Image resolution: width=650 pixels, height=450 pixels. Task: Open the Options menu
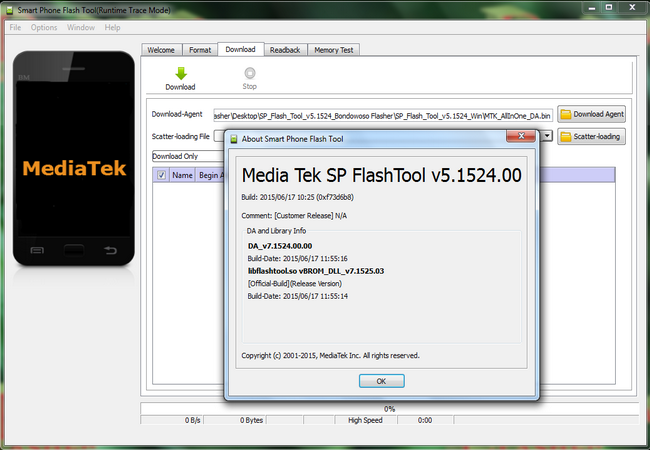pyautogui.click(x=44, y=27)
